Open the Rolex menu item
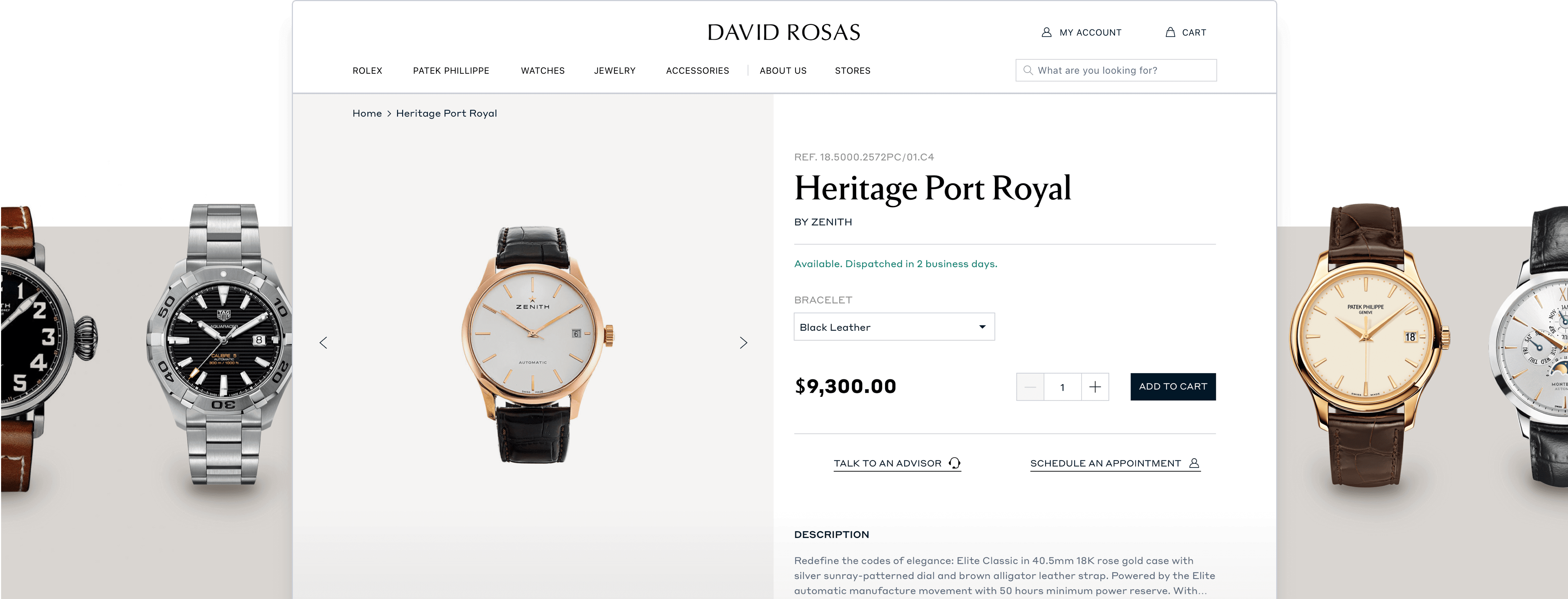 pyautogui.click(x=367, y=71)
